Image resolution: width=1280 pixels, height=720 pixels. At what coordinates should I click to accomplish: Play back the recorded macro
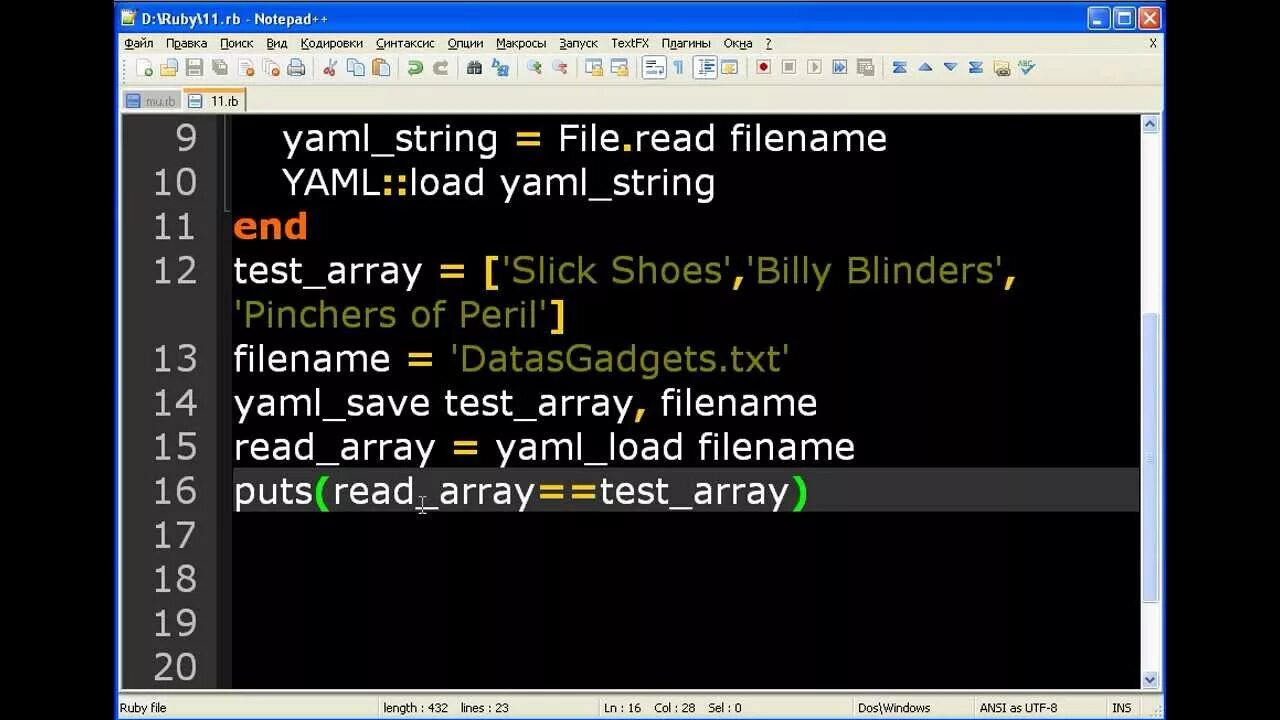point(814,68)
